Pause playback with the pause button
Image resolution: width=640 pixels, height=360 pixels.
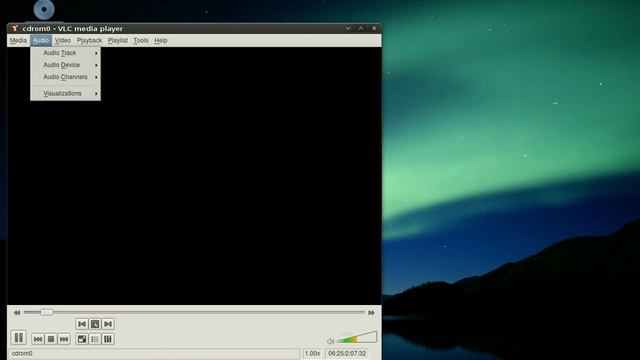click(x=19, y=338)
